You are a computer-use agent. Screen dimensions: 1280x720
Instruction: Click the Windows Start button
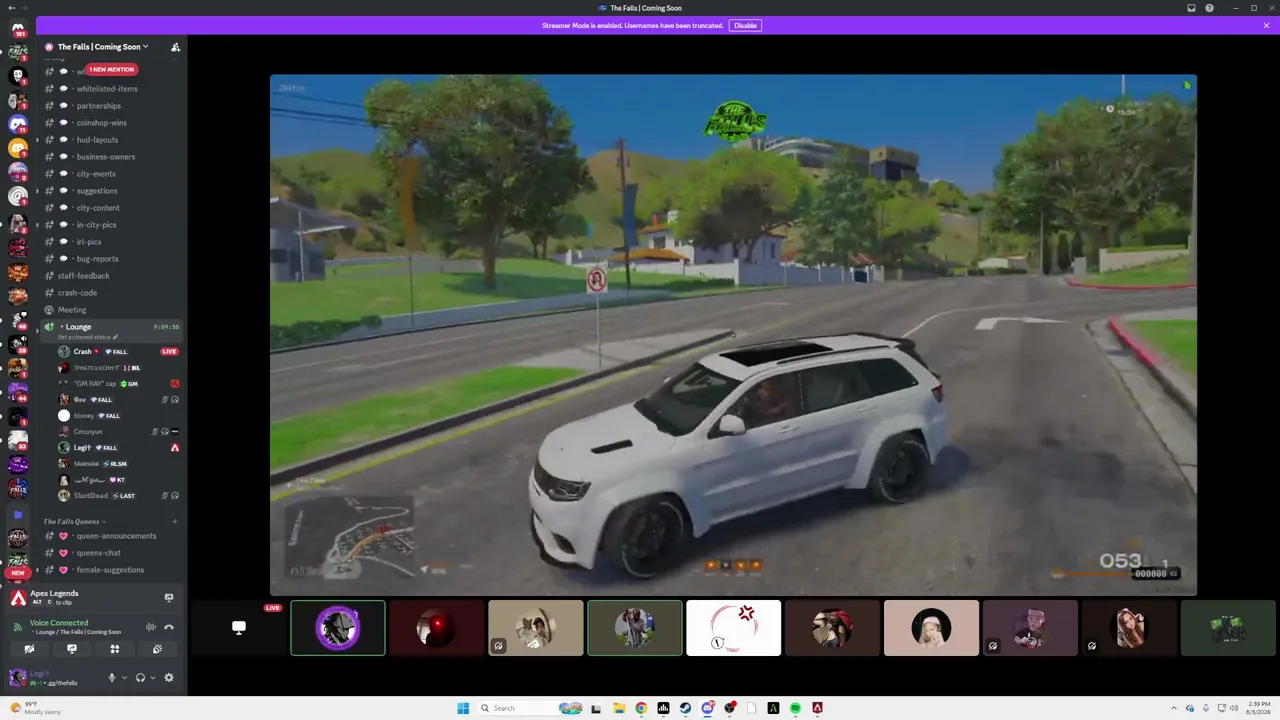coord(463,708)
